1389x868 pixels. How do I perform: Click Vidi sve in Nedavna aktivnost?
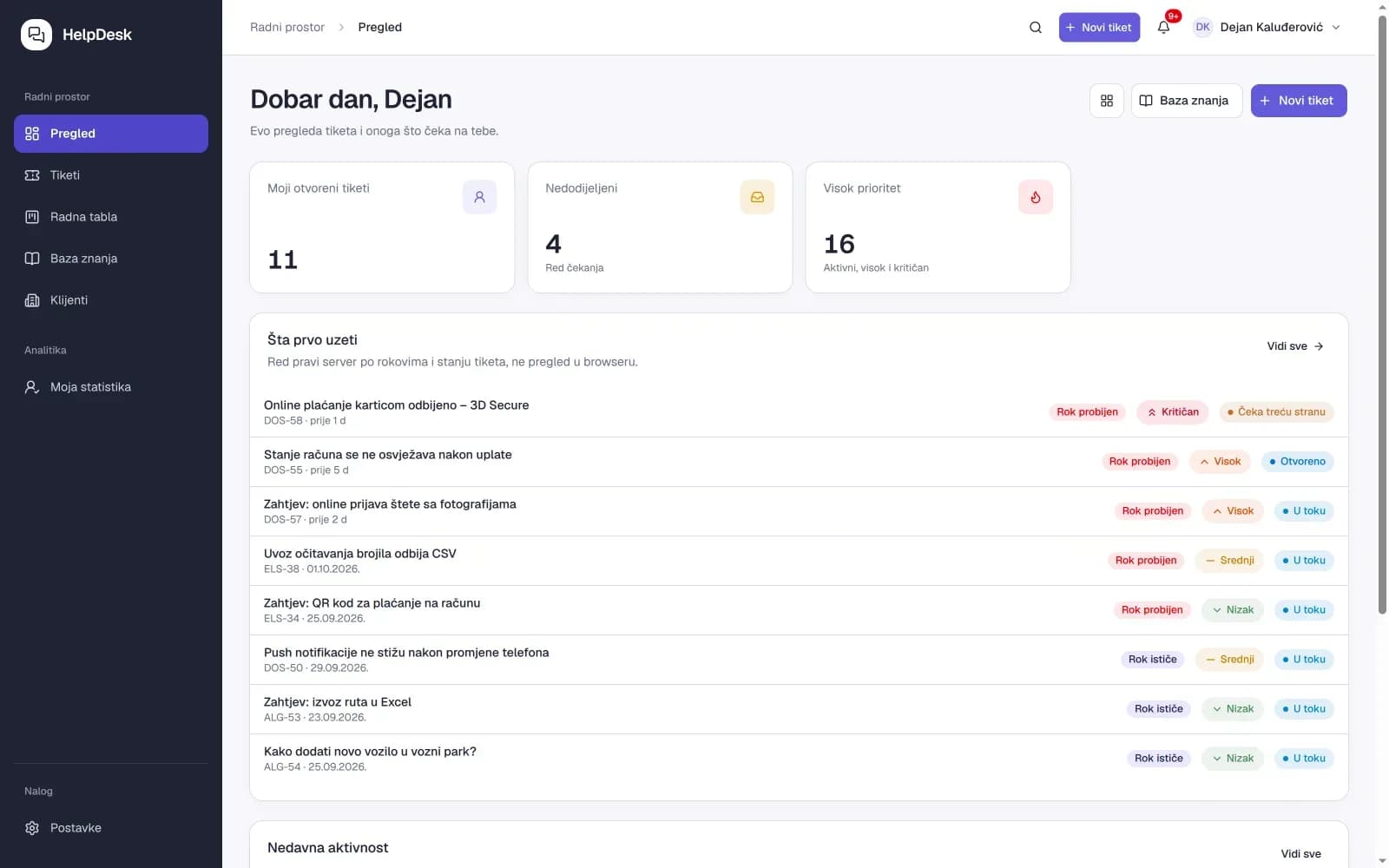tap(1301, 854)
